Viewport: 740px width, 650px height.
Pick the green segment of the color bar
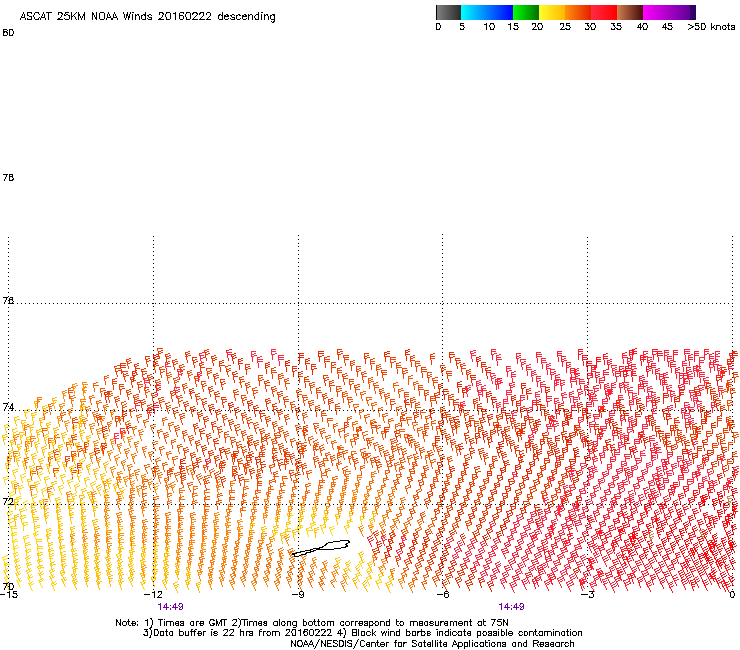(526, 12)
